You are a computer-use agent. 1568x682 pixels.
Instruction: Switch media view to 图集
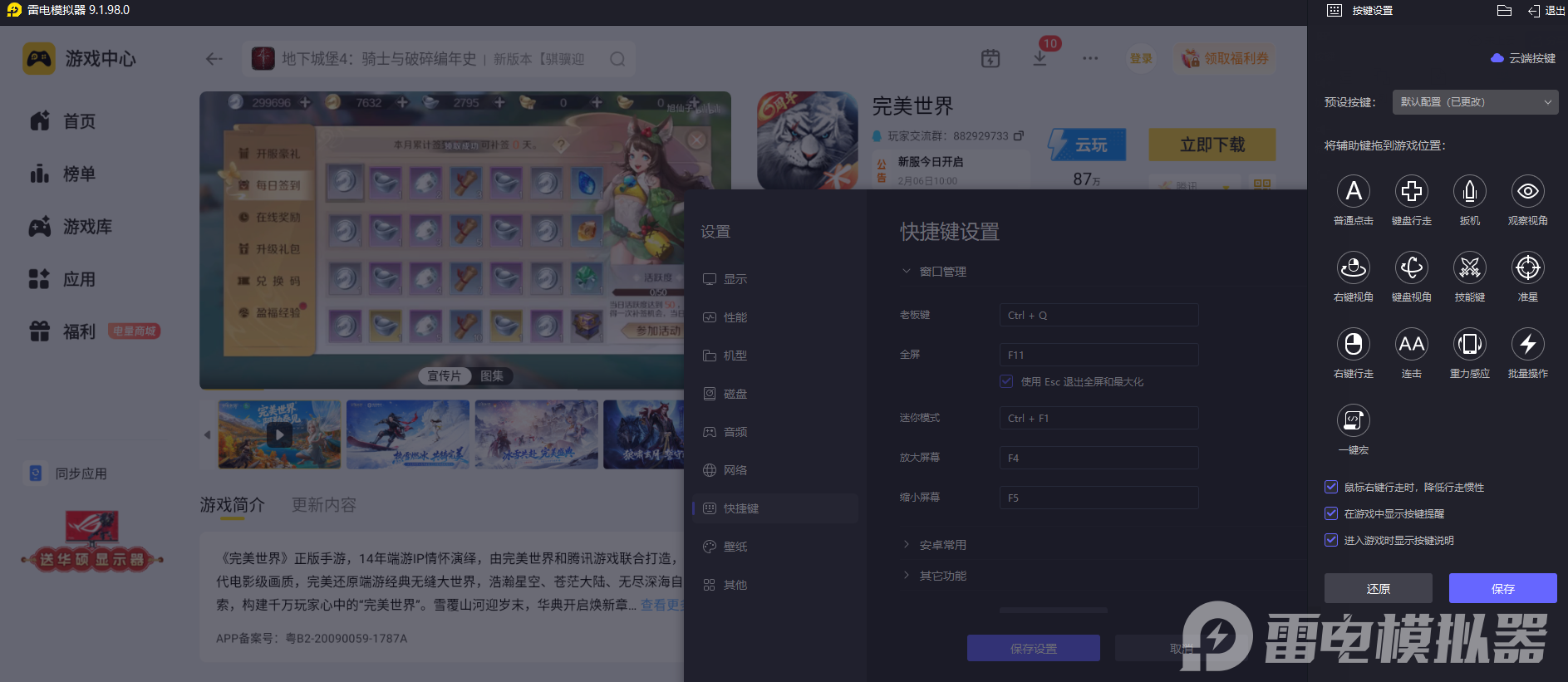(492, 376)
